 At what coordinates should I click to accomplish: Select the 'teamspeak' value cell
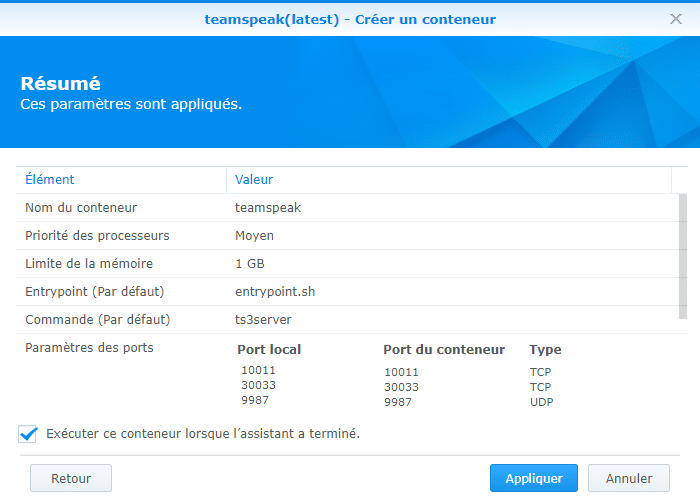pyautogui.click(x=268, y=208)
